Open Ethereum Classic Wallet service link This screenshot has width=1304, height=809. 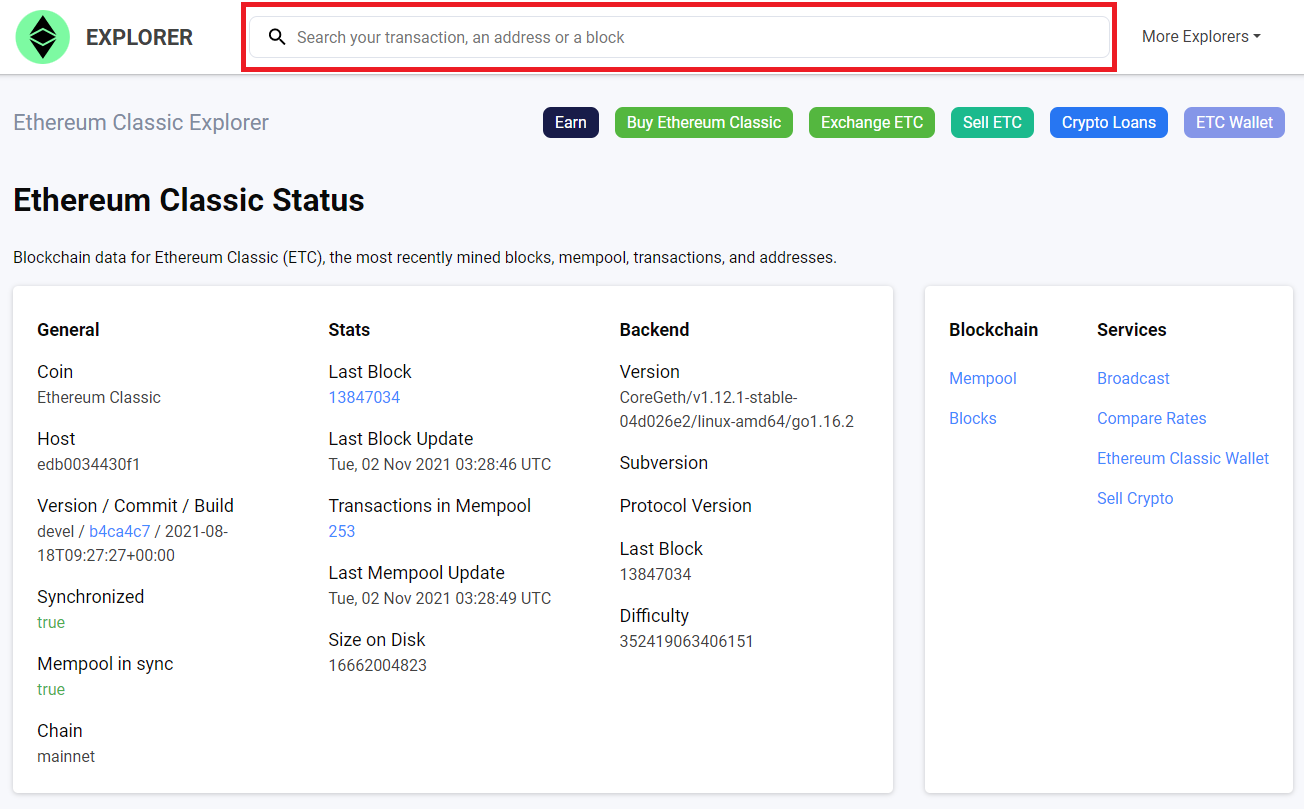point(1182,458)
